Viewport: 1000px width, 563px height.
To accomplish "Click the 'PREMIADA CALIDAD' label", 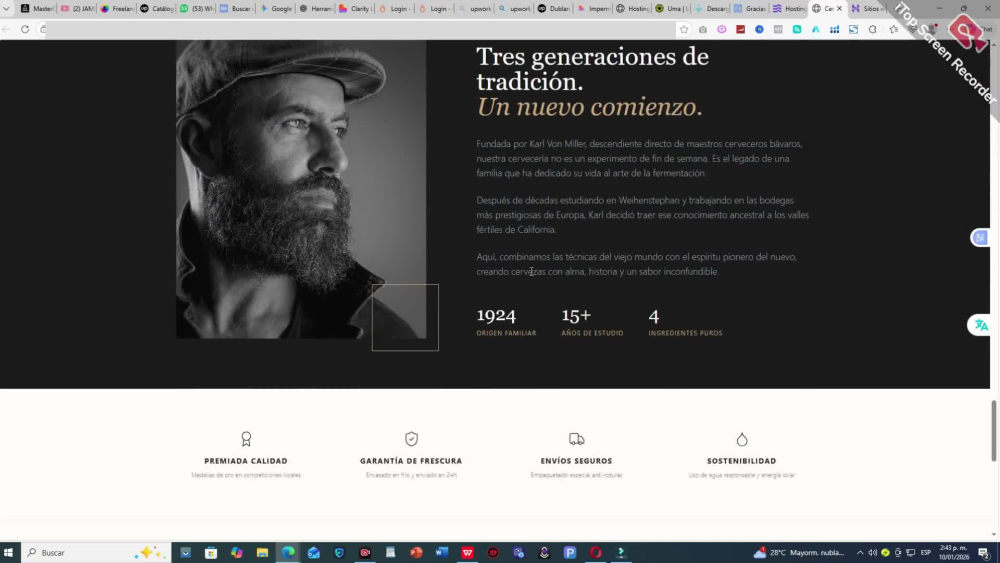I will click(x=246, y=461).
